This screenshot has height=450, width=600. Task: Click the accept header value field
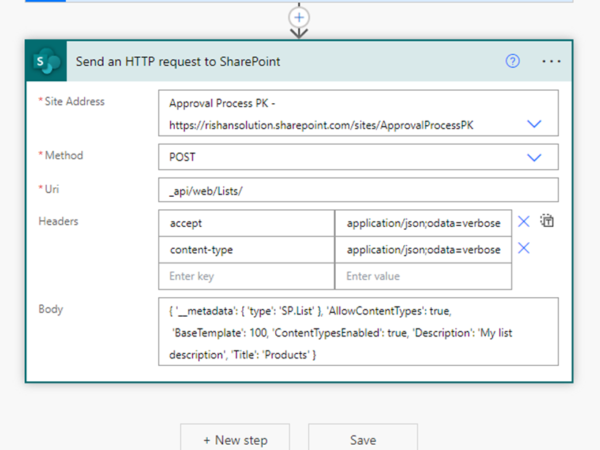tap(422, 223)
